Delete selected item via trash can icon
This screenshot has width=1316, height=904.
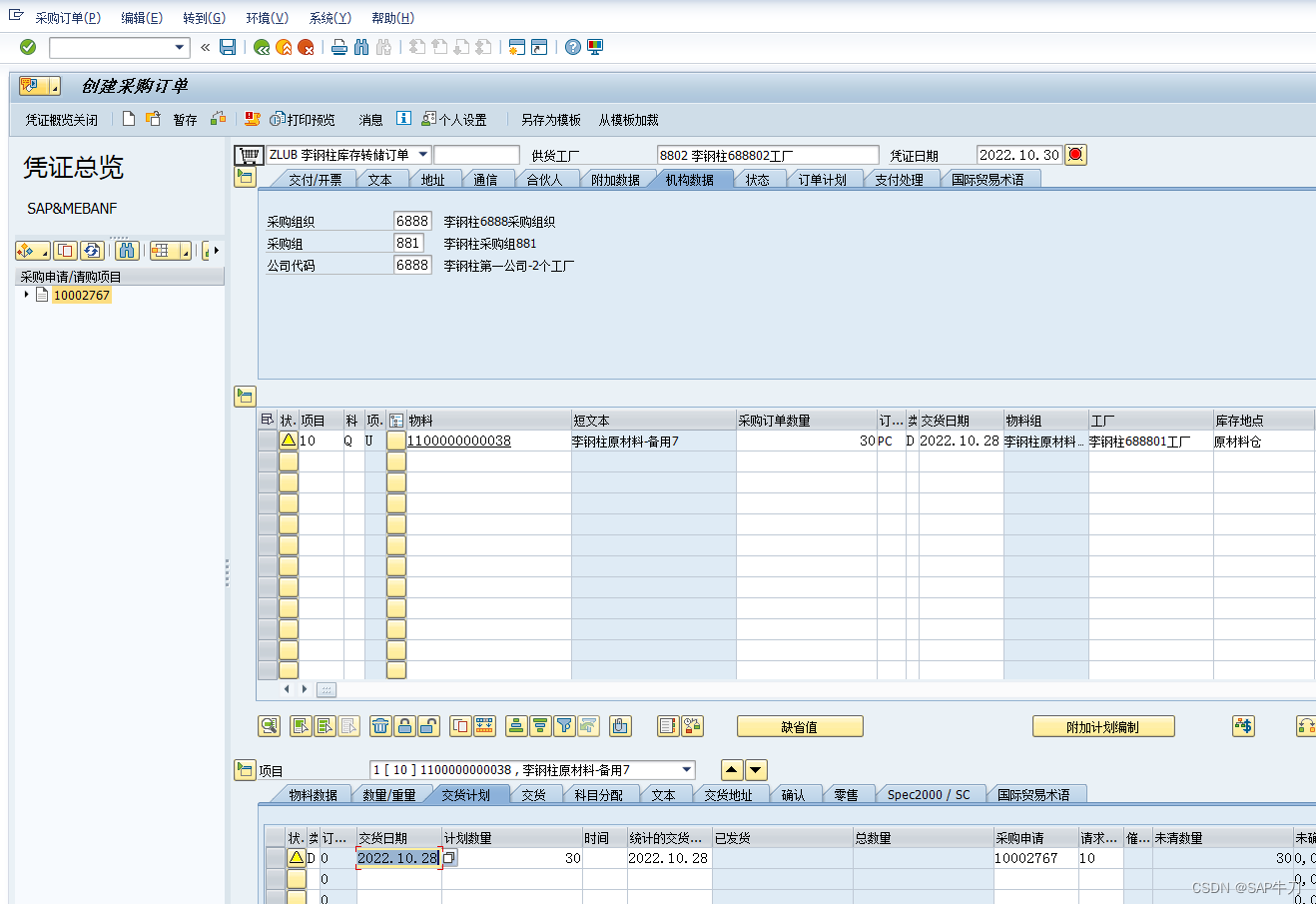point(380,726)
